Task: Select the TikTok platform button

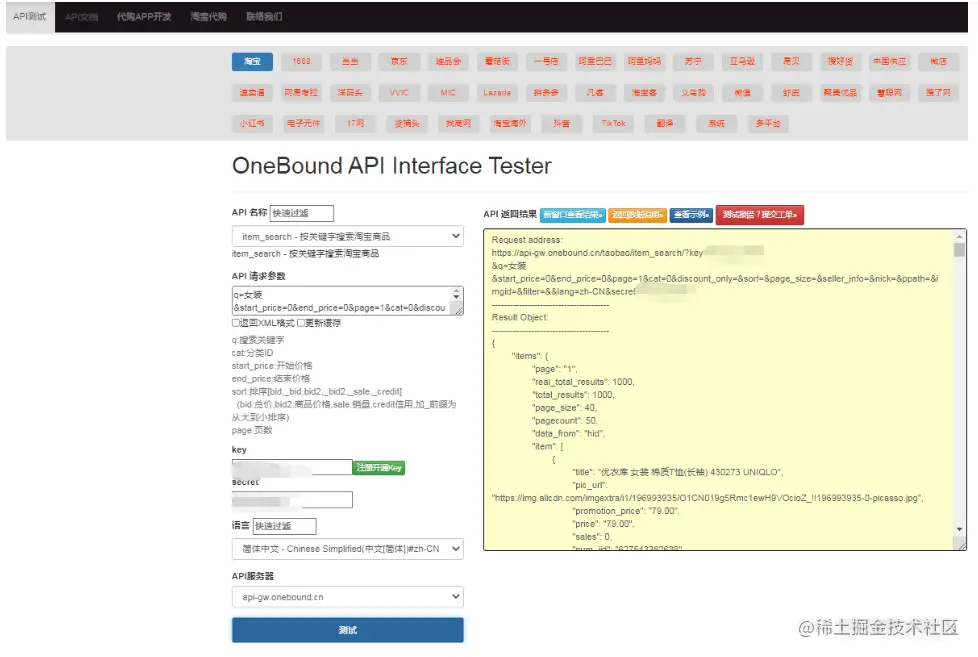Action: pyautogui.click(x=614, y=124)
